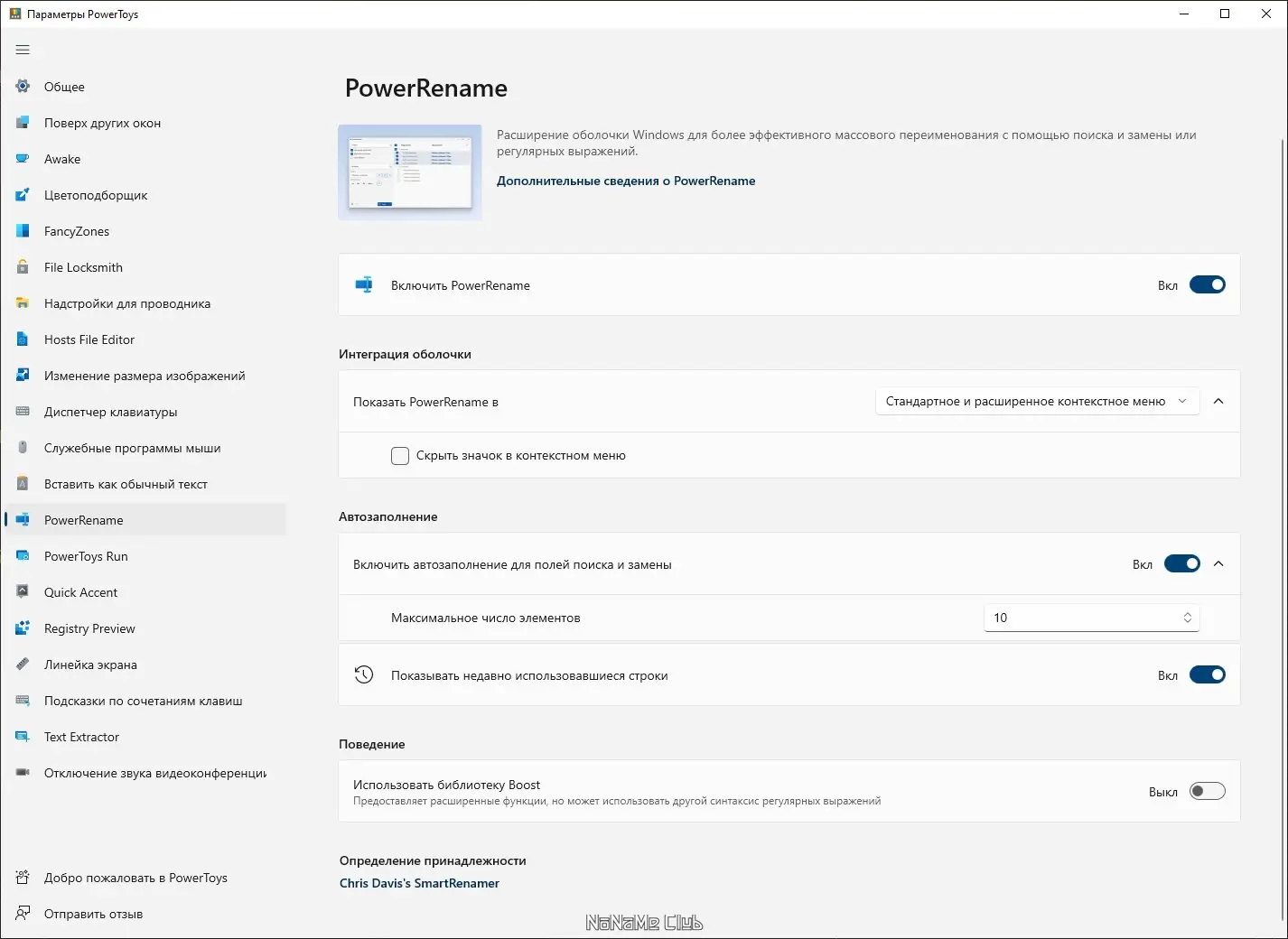1288x939 pixels.
Task: Open the PowerToys Run settings page
Action: click(x=86, y=556)
